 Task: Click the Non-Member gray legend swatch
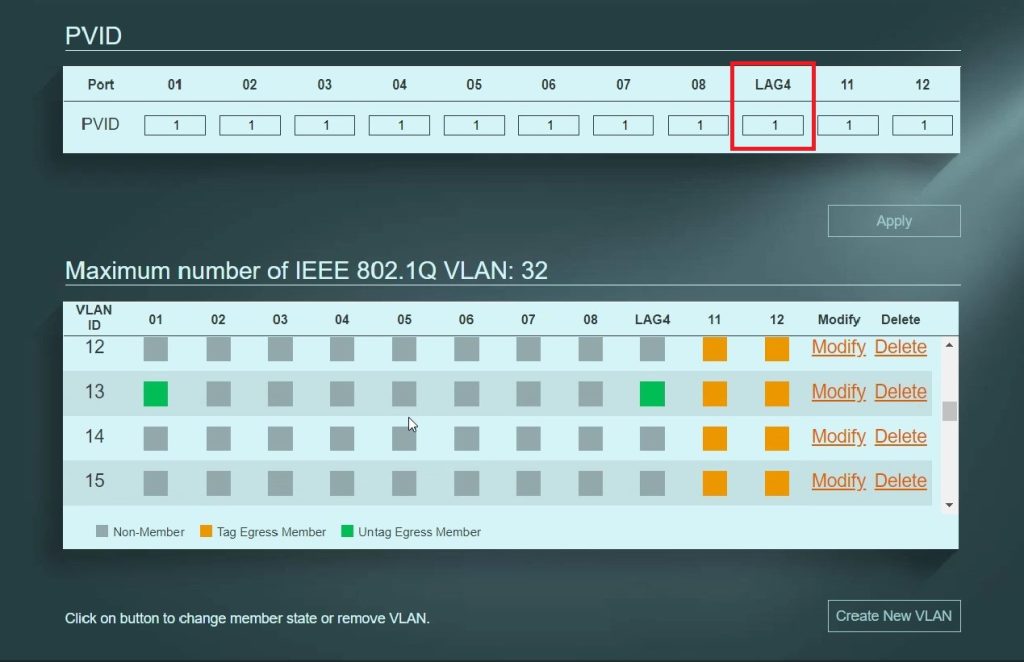(102, 531)
